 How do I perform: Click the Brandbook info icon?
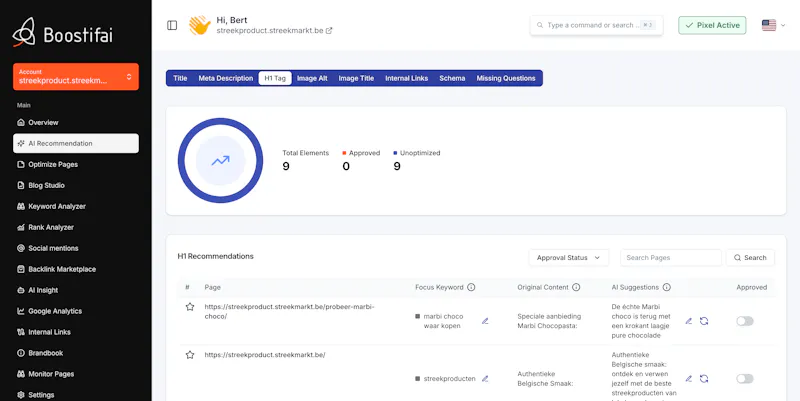[x=21, y=353]
